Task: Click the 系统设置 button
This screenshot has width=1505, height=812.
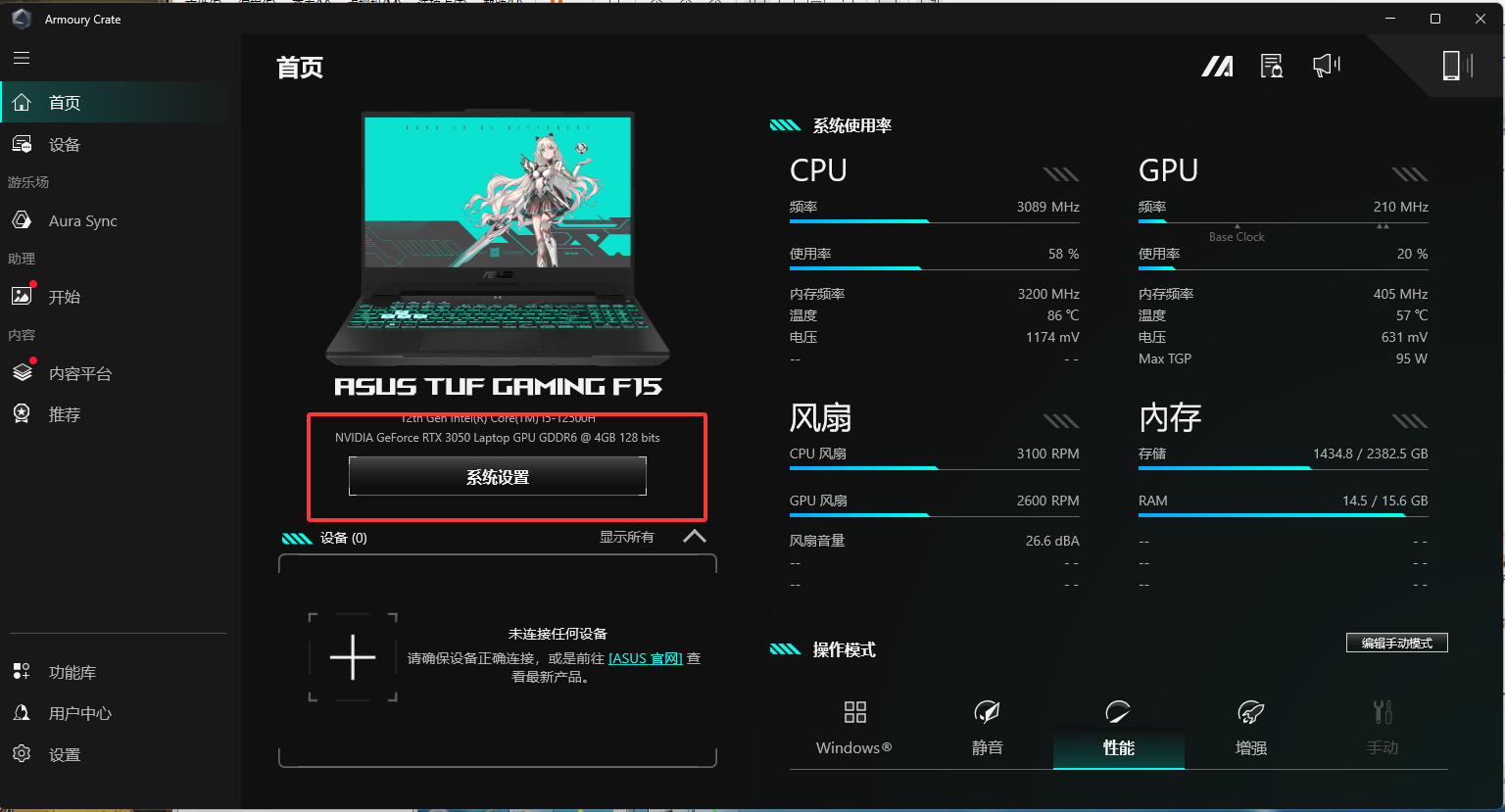Action: 498,477
